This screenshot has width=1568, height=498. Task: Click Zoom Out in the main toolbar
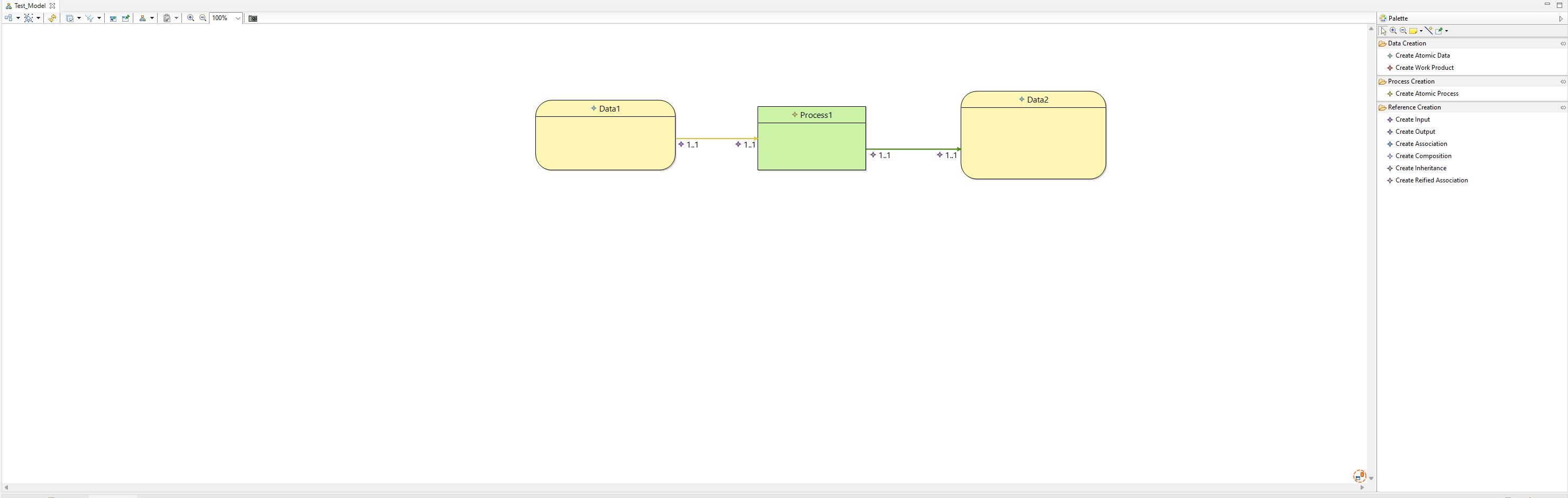[203, 19]
